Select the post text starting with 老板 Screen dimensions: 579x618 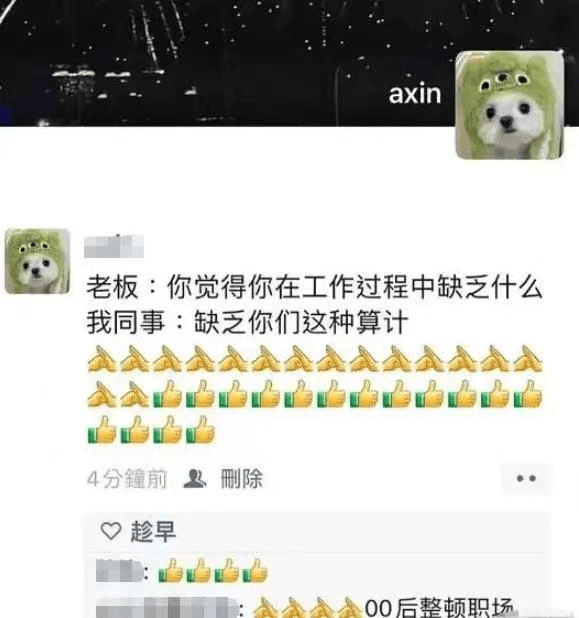pyautogui.click(x=314, y=287)
